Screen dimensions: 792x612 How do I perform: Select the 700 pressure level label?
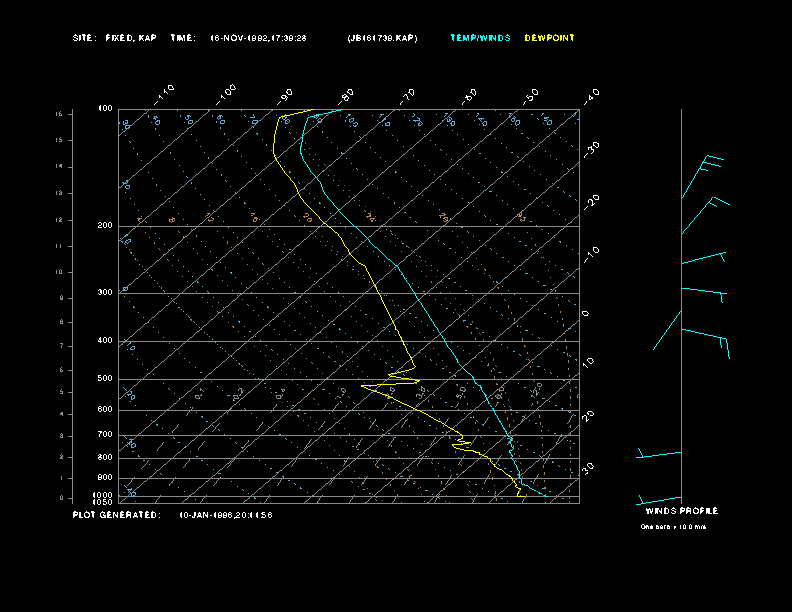point(105,435)
